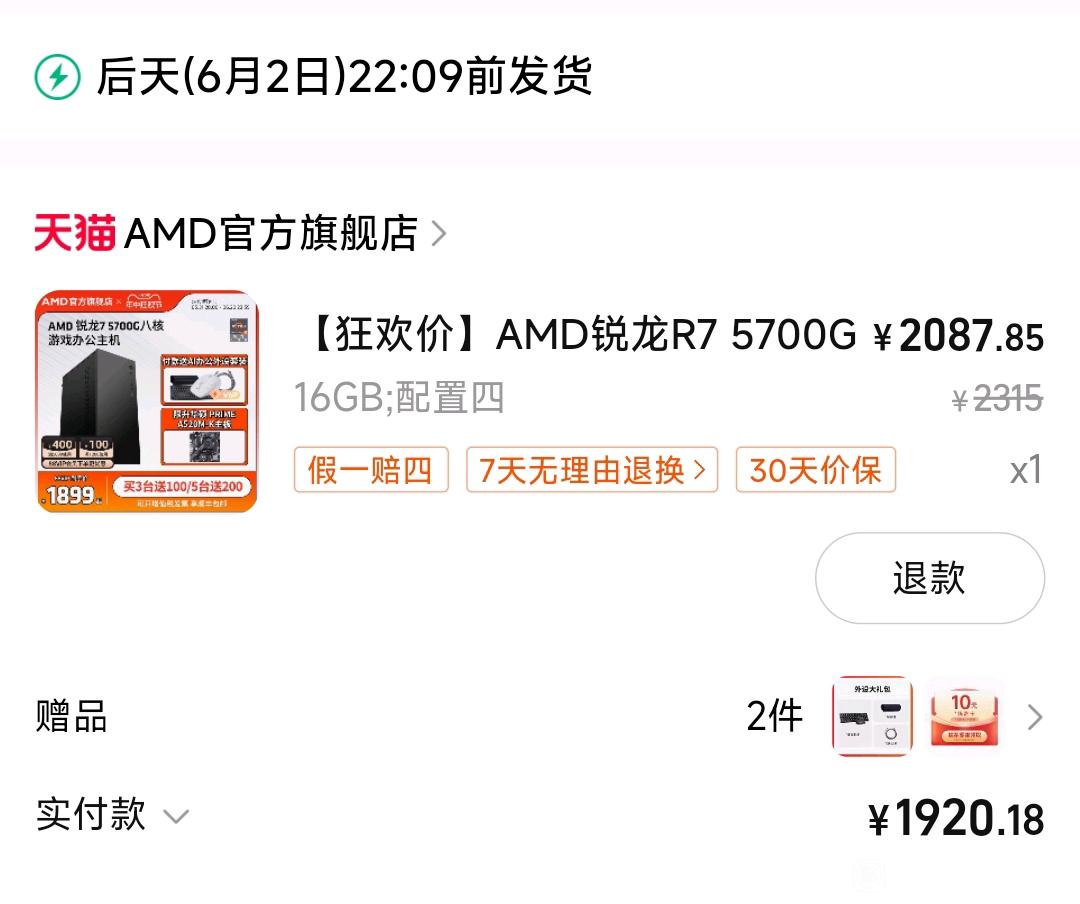This screenshot has height=904, width=1080.
Task: Open the 7天无理由退换 policy tag
Action: coord(592,470)
